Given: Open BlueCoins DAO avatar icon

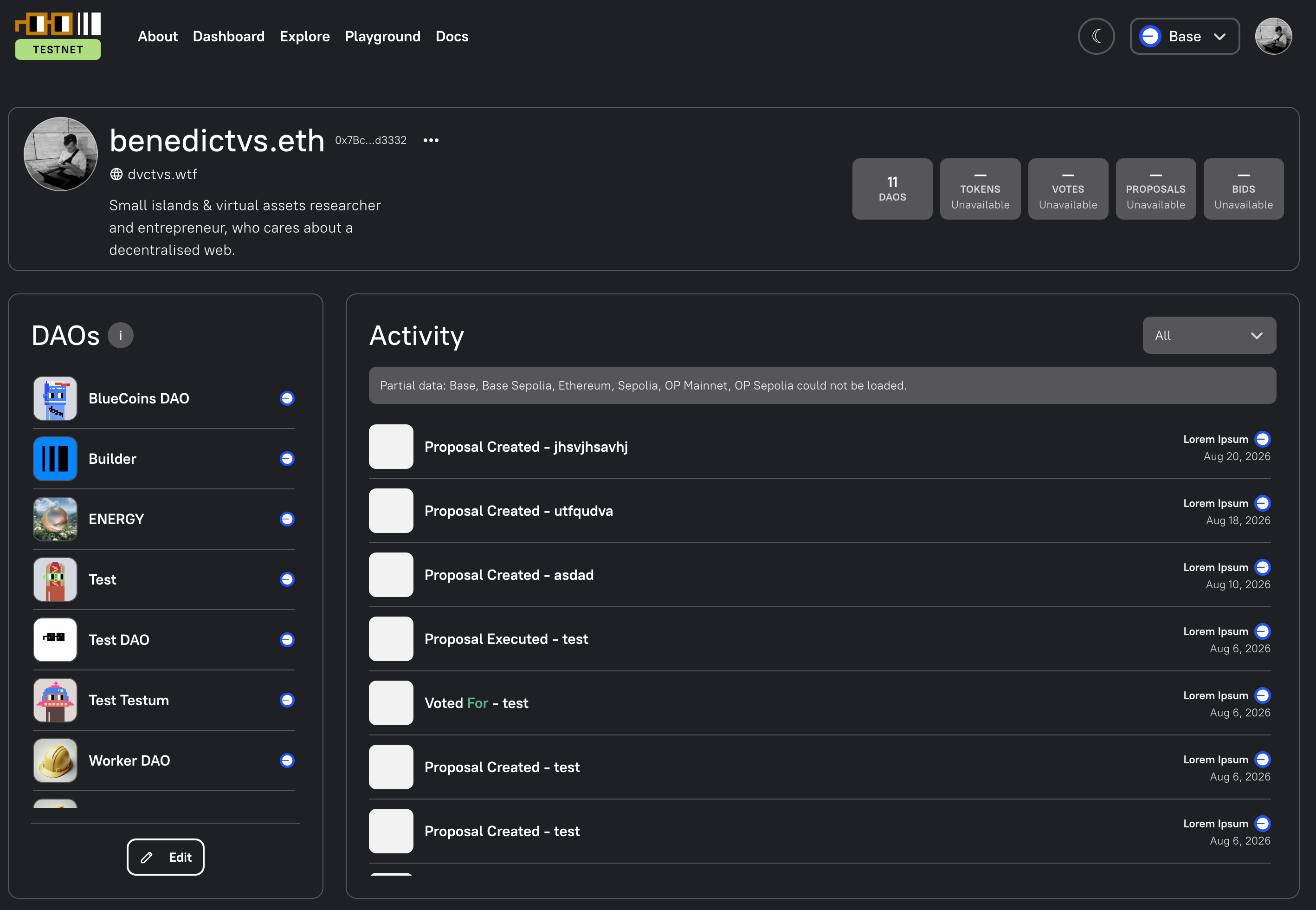Looking at the screenshot, I should pyautogui.click(x=55, y=398).
